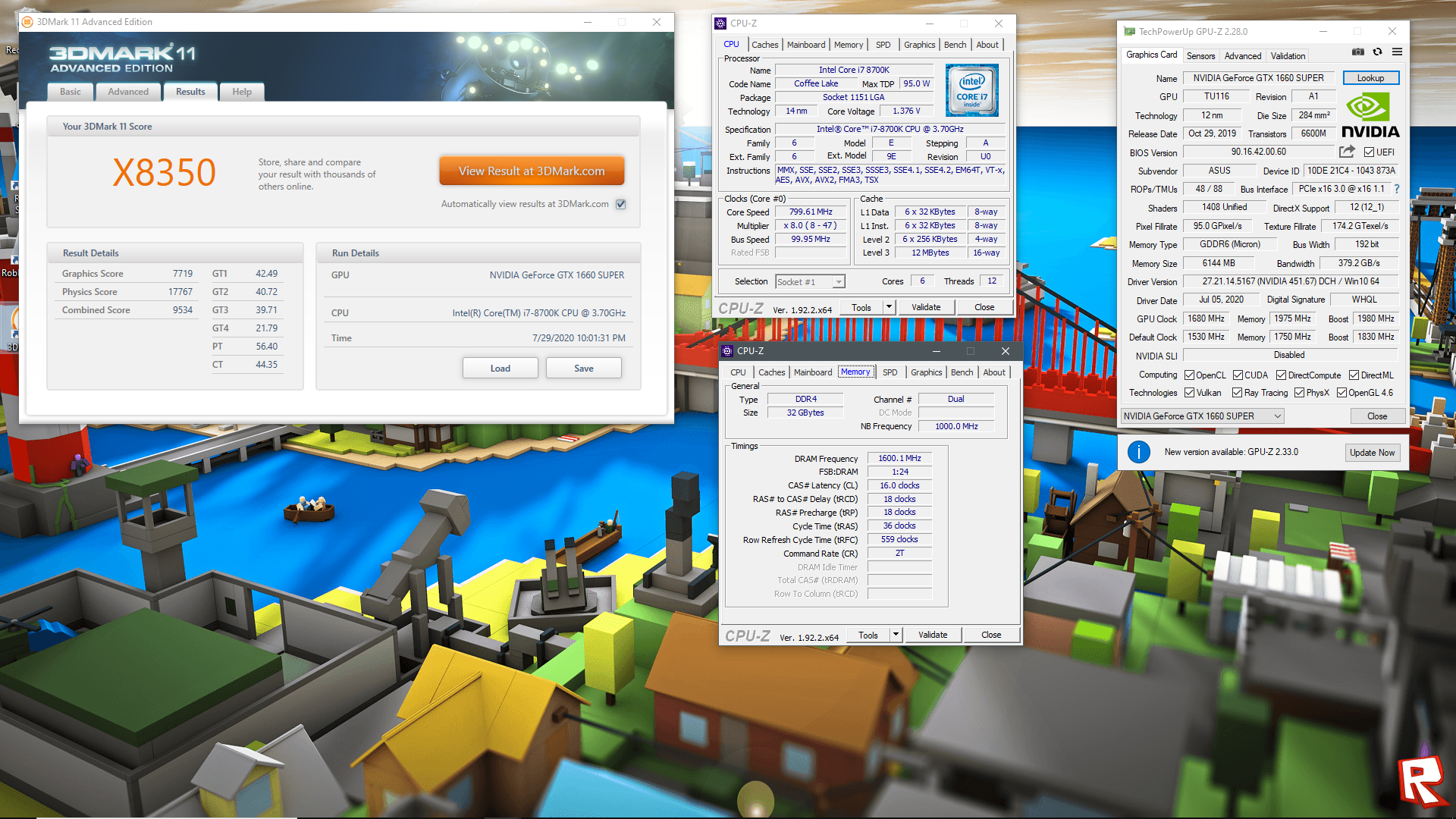1456x819 pixels.
Task: Open the Validation tab in GPU-Z
Action: [x=1288, y=55]
